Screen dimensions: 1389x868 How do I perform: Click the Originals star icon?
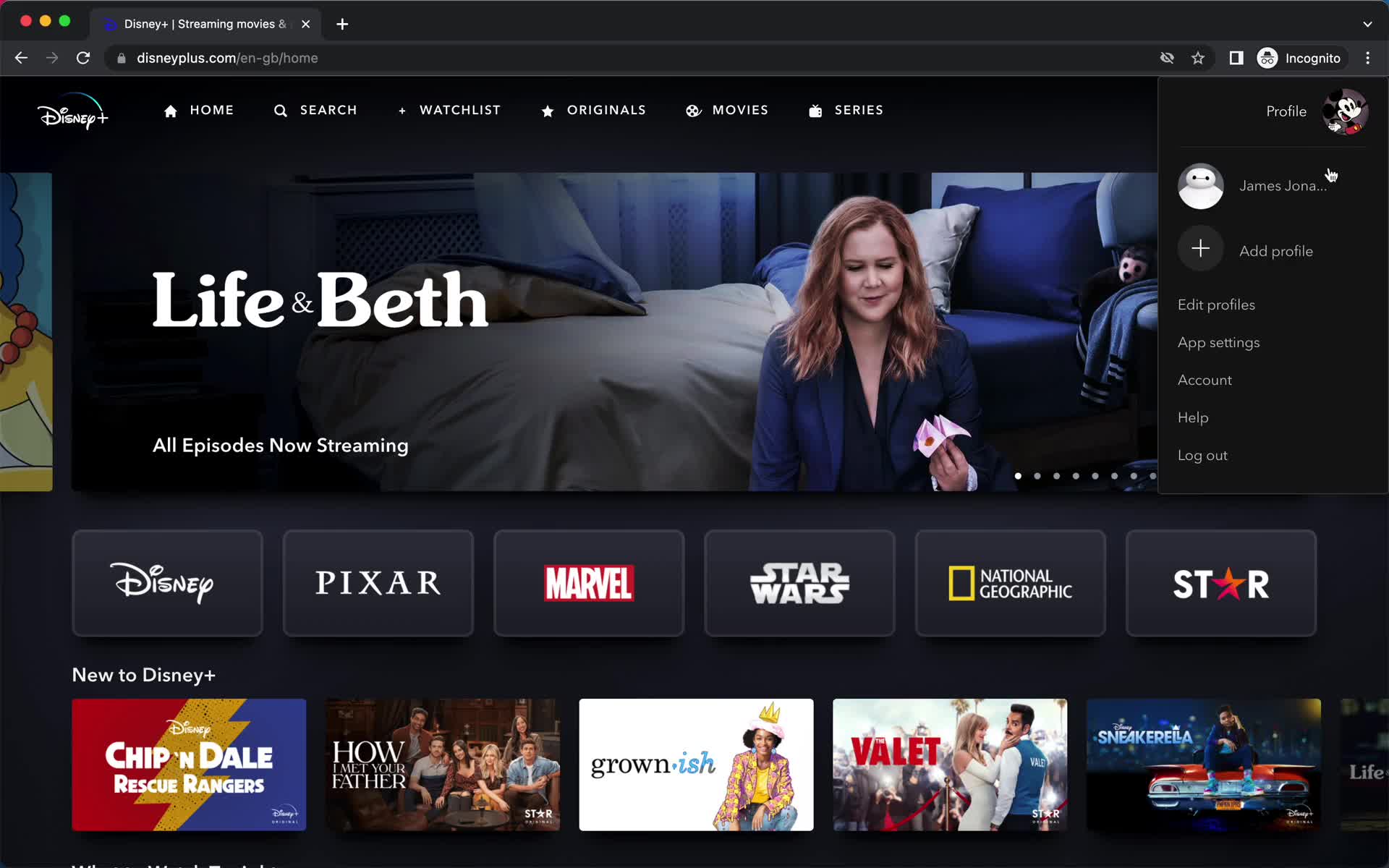[x=548, y=109]
